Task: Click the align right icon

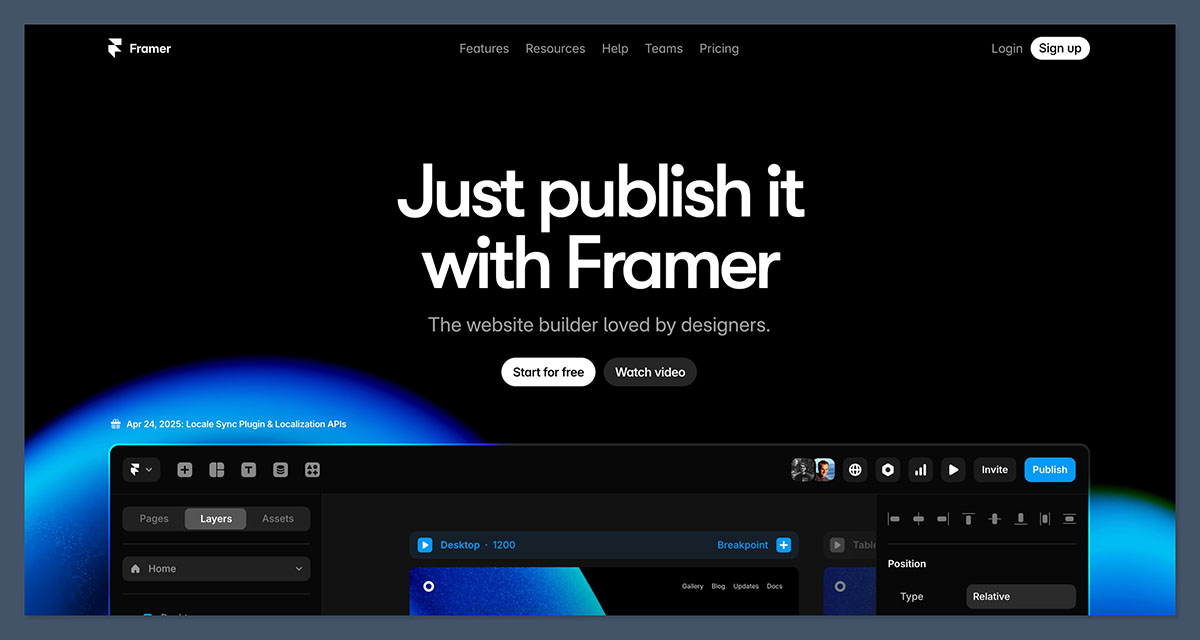Action: click(943, 519)
